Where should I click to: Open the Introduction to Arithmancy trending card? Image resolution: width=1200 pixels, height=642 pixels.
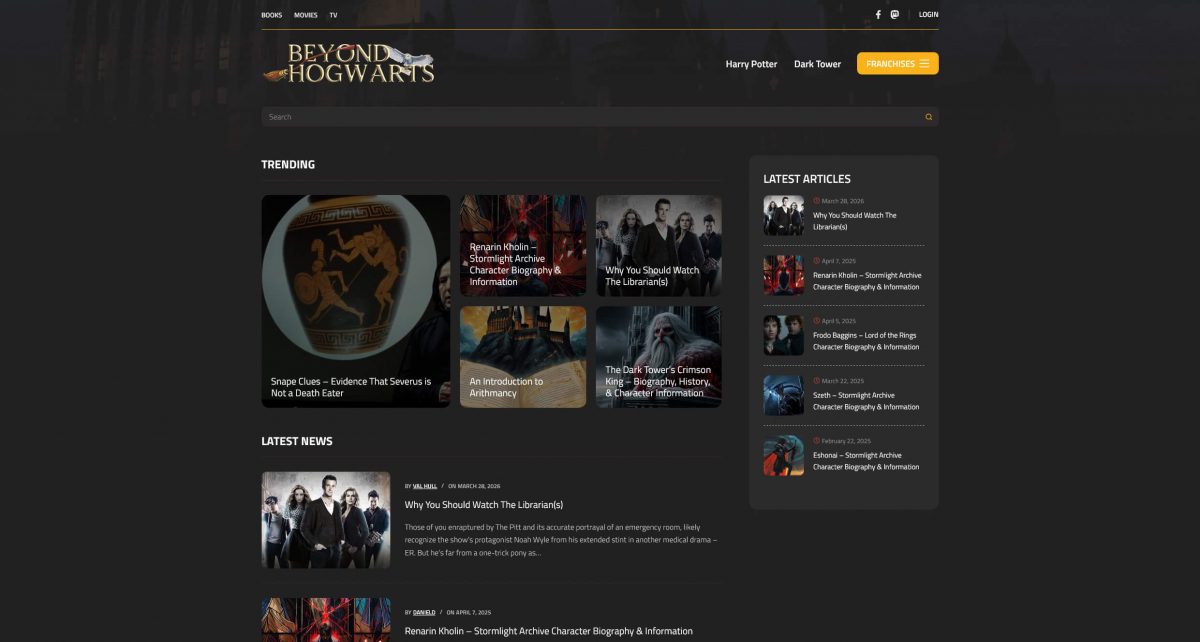pyautogui.click(x=523, y=357)
